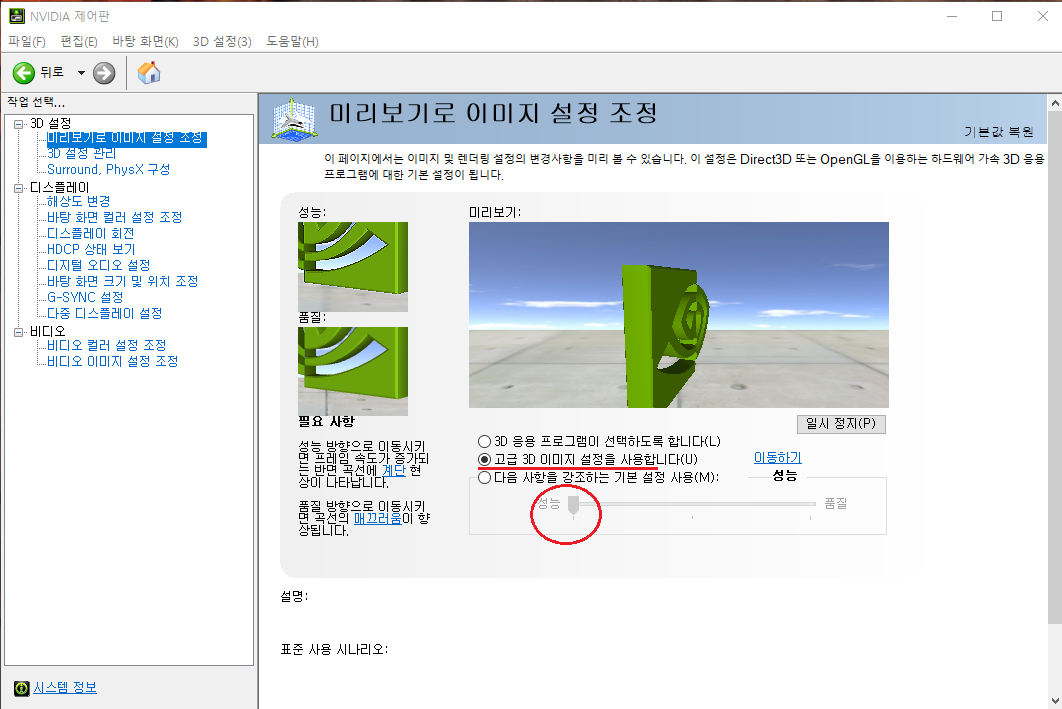Open 비디오 이미지 설정 조정 page
Screen dimensions: 1062x709
coord(112,362)
